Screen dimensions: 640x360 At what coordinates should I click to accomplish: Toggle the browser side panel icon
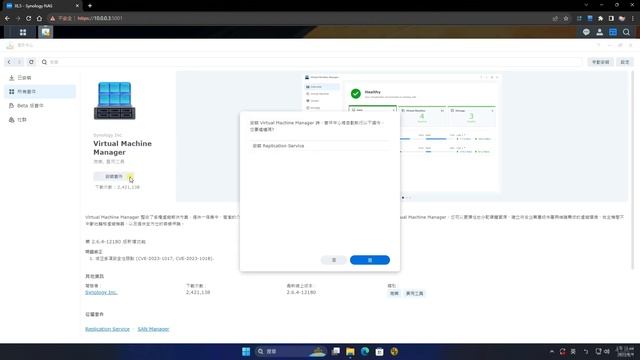coord(611,18)
